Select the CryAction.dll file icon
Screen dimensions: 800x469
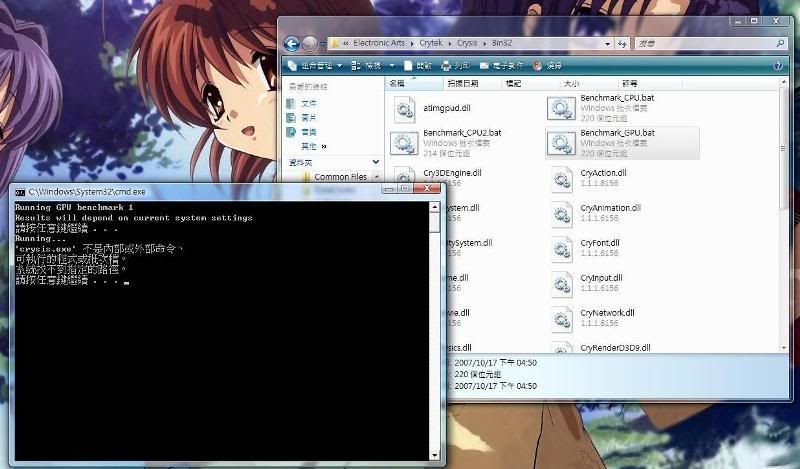[562, 179]
